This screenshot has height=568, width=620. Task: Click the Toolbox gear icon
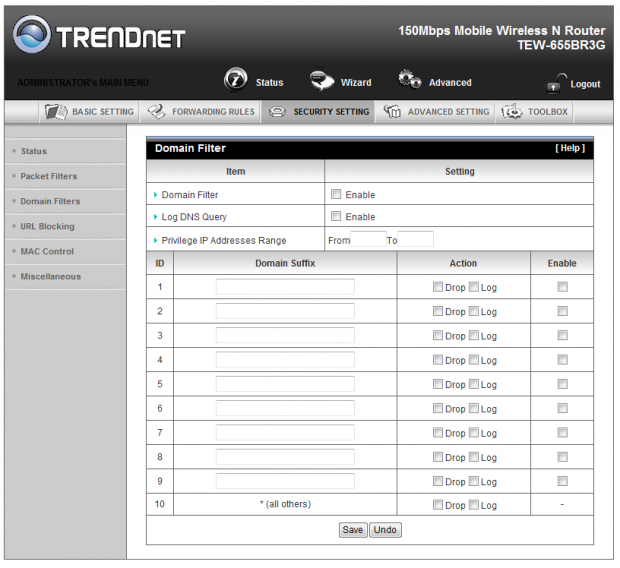pyautogui.click(x=512, y=112)
